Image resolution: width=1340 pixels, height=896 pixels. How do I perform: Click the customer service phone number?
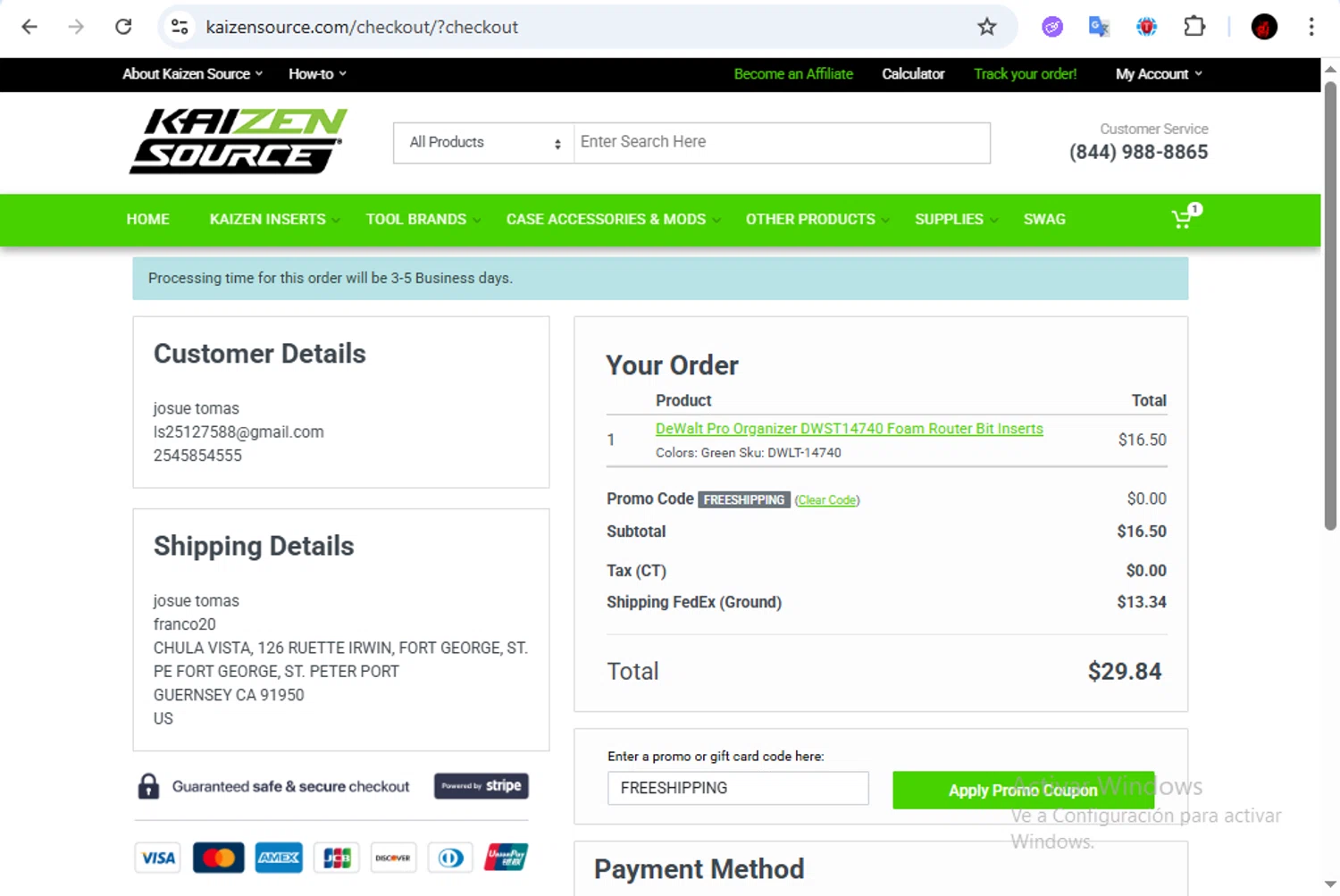[x=1138, y=152]
